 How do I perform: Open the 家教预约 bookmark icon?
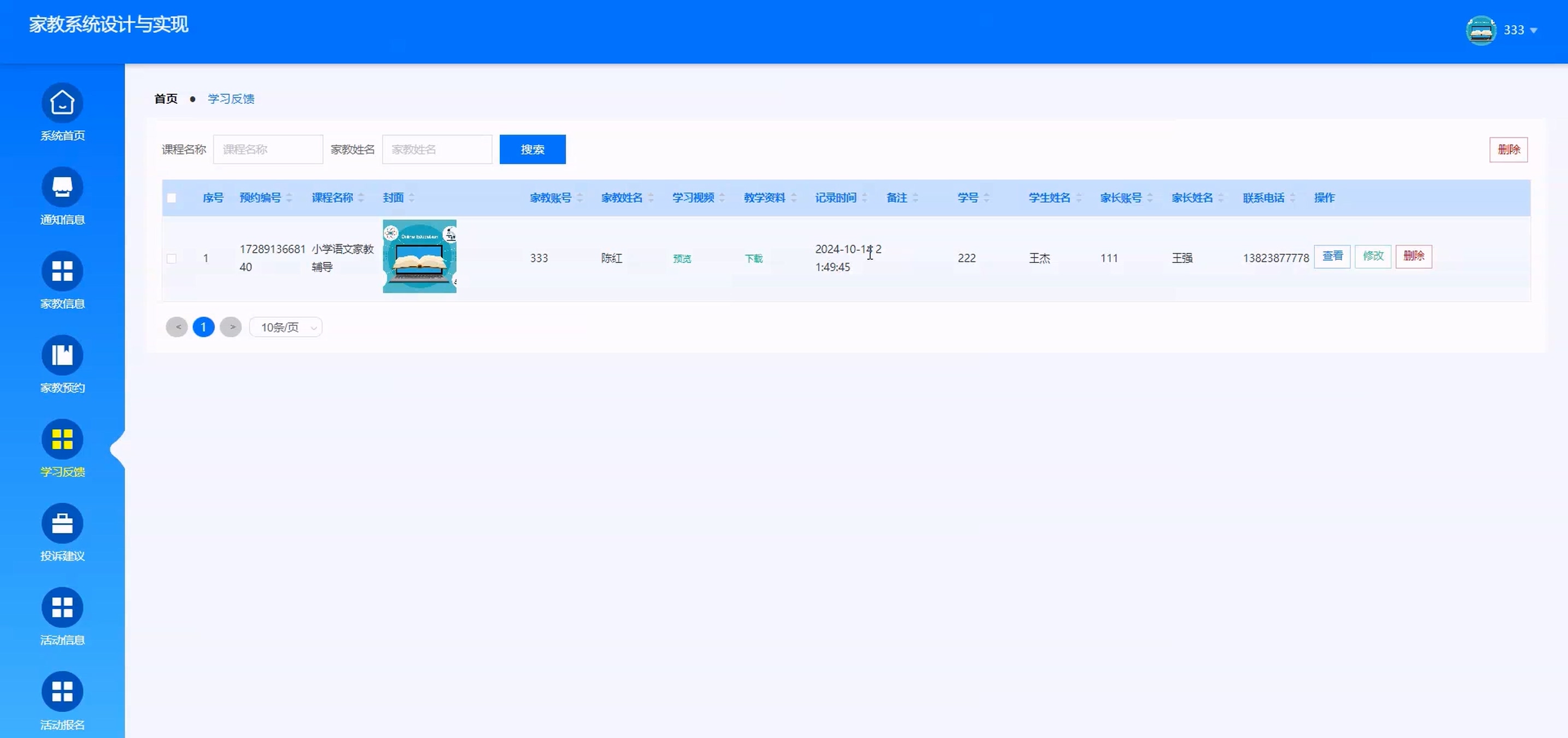62,355
